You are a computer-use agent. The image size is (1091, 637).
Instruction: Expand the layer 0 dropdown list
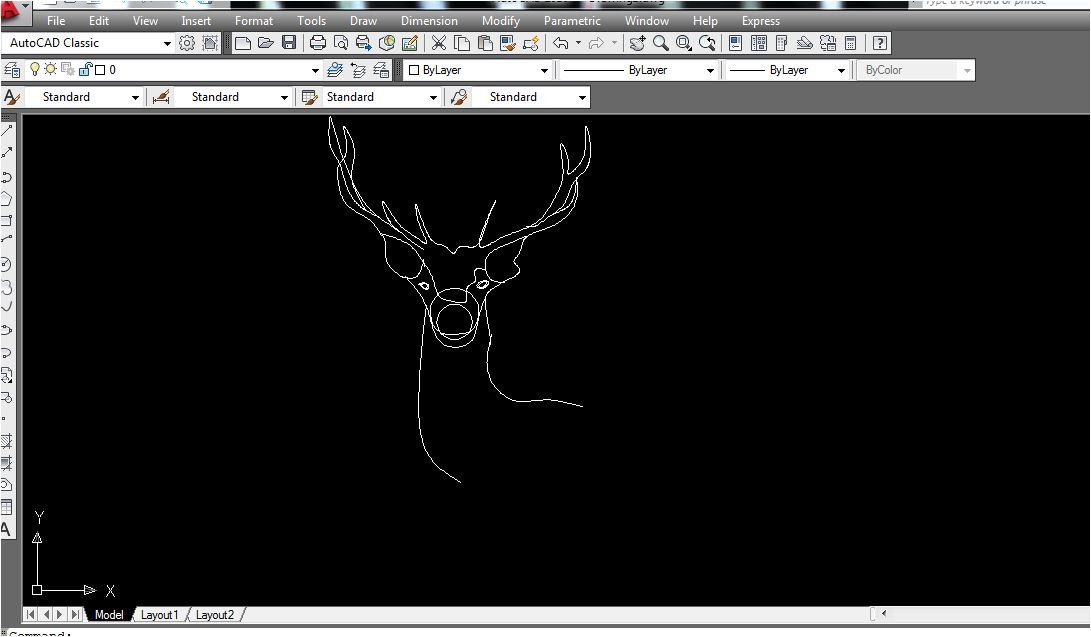click(314, 70)
